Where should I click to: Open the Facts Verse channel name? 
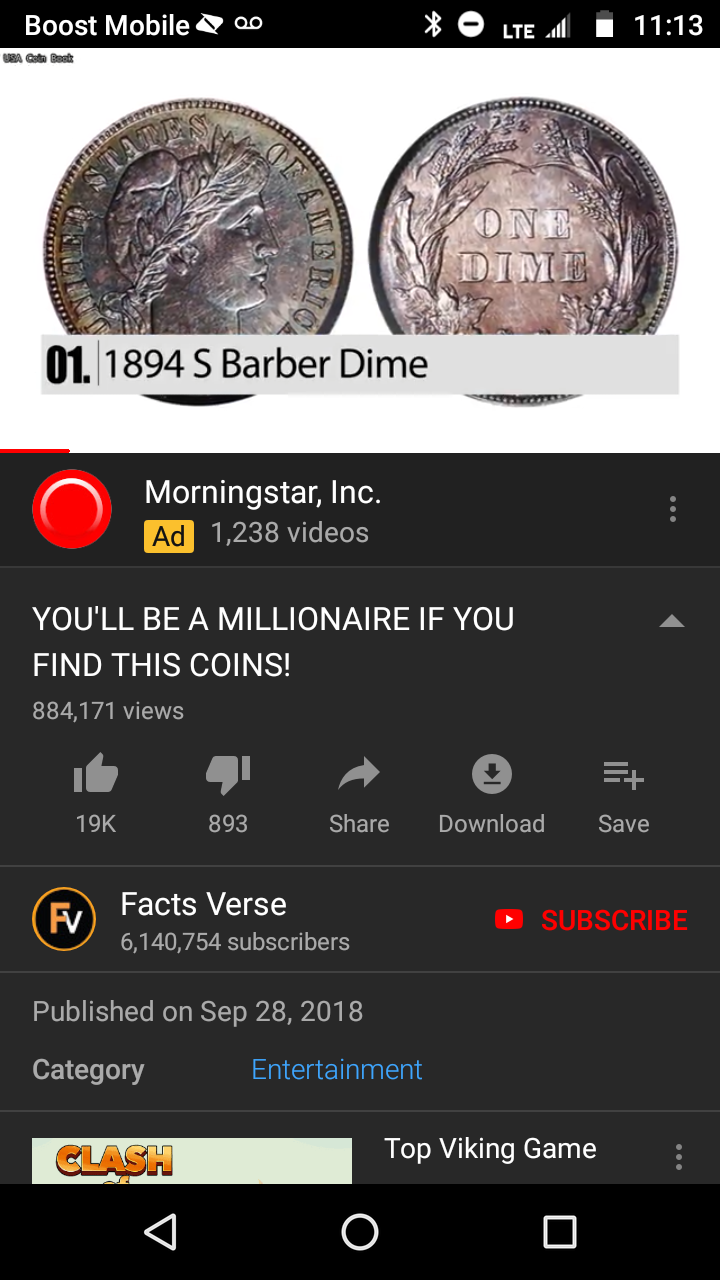point(204,904)
